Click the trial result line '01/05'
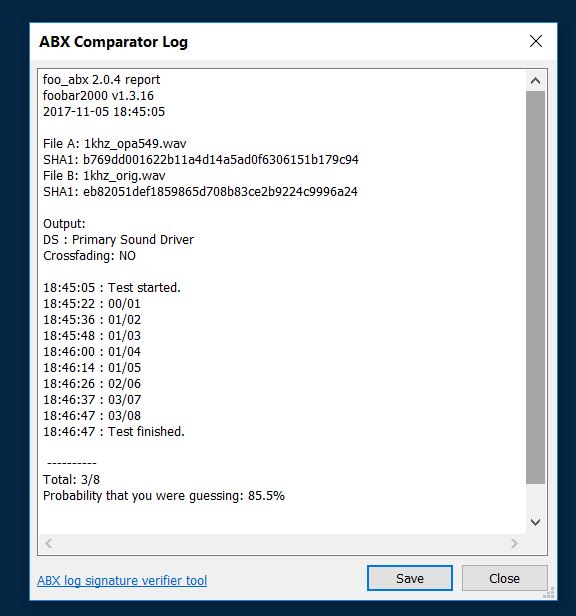576x616 pixels. click(92, 368)
